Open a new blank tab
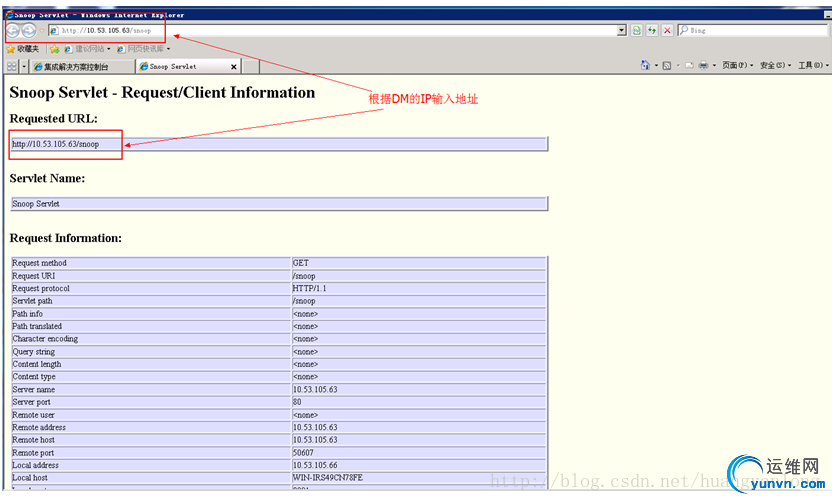 pos(251,66)
